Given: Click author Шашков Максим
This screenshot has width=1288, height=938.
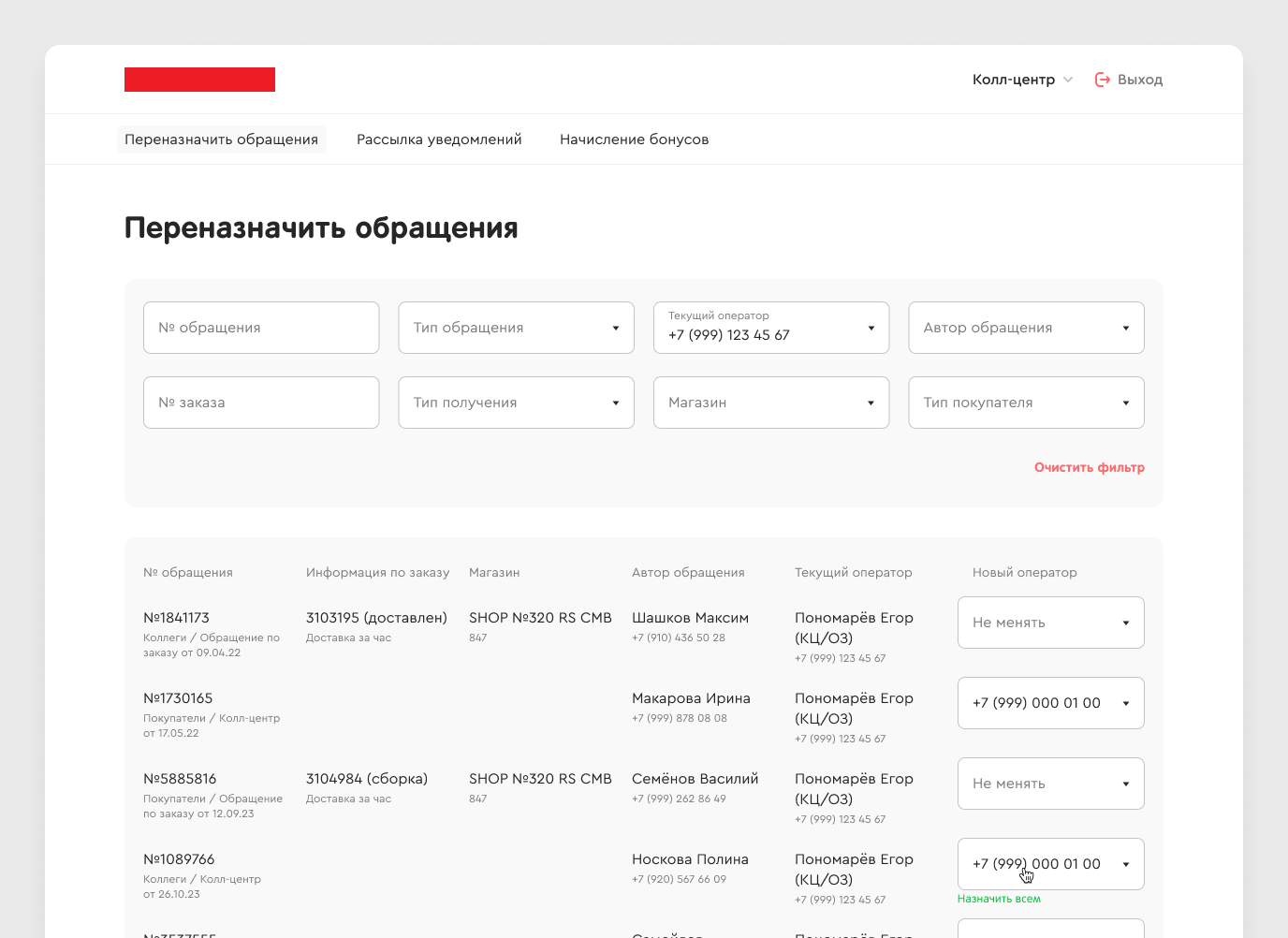Looking at the screenshot, I should (690, 618).
